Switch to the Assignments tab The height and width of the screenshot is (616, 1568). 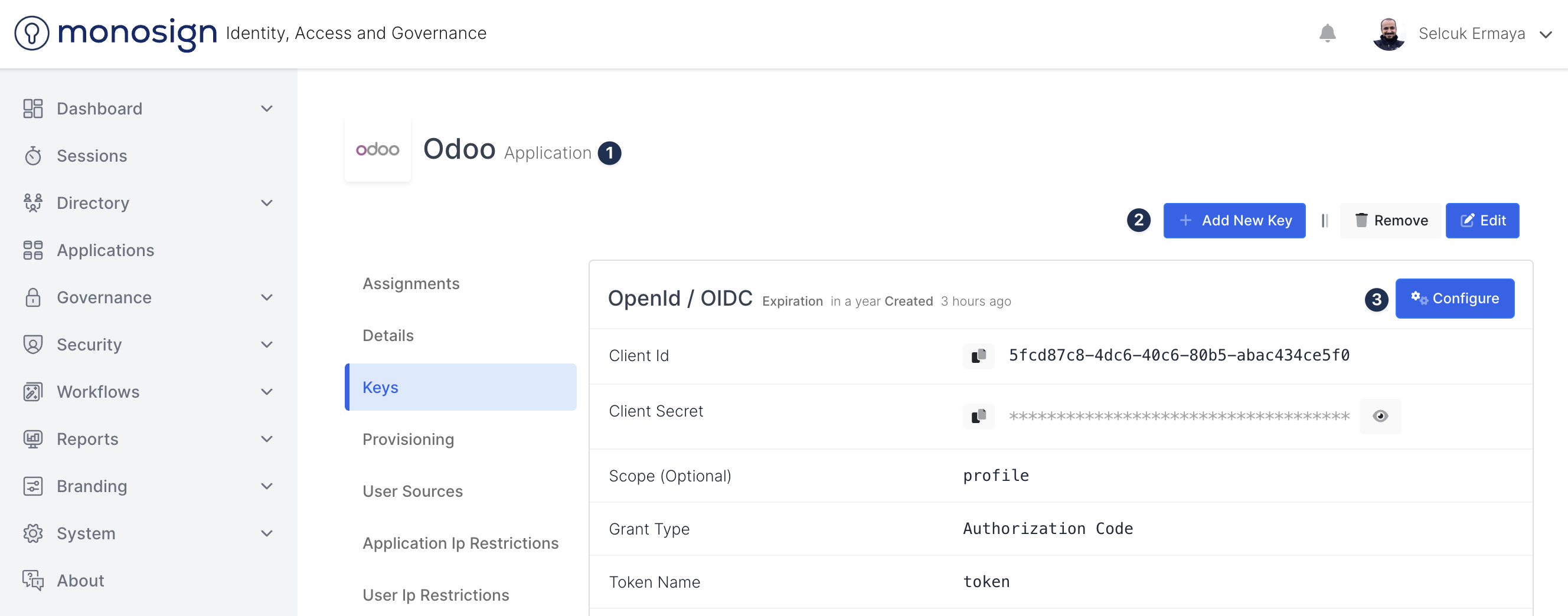pyautogui.click(x=411, y=283)
